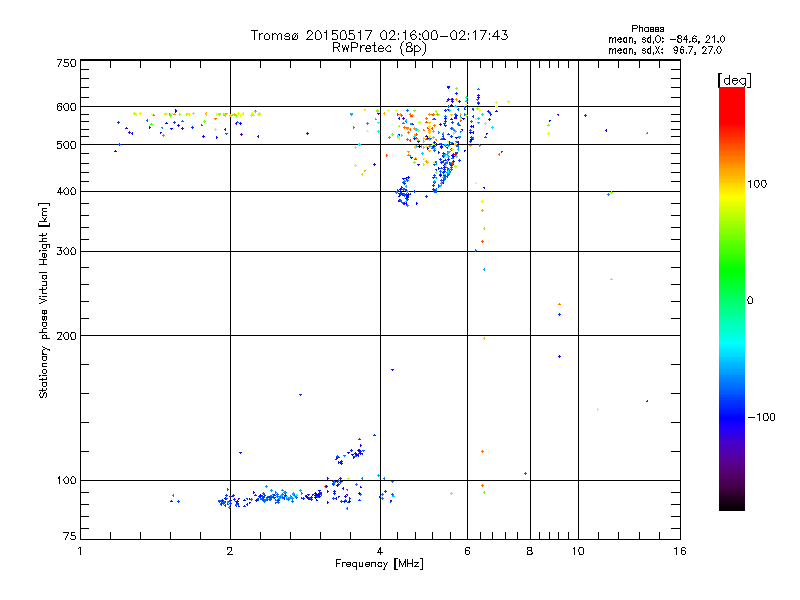Click the 'Phases' header text

[x=647, y=29]
